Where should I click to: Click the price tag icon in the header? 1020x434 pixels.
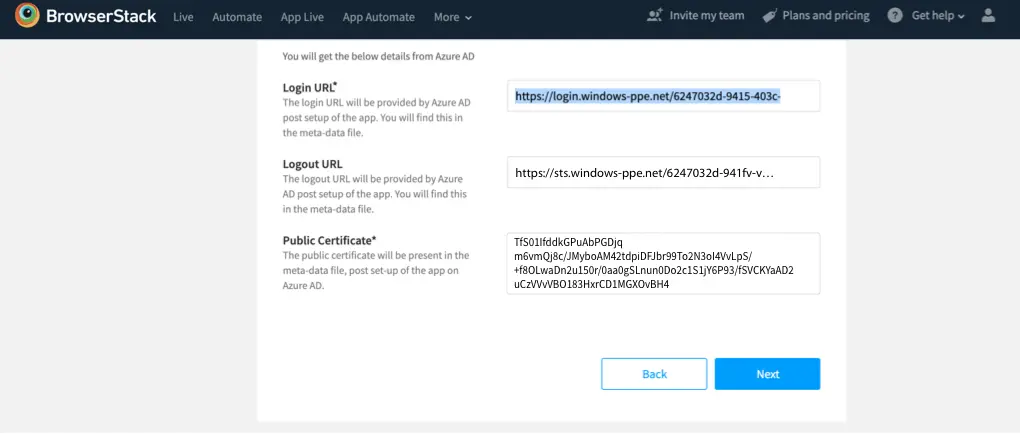770,16
